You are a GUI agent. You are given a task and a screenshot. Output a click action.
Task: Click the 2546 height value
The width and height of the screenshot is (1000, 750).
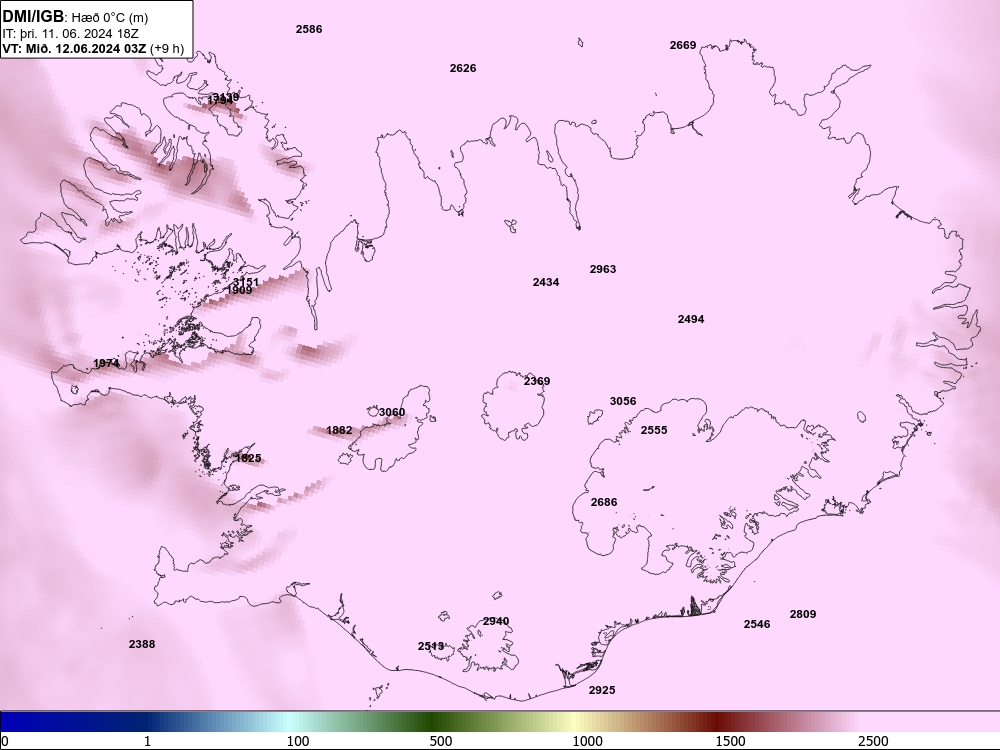pos(757,624)
